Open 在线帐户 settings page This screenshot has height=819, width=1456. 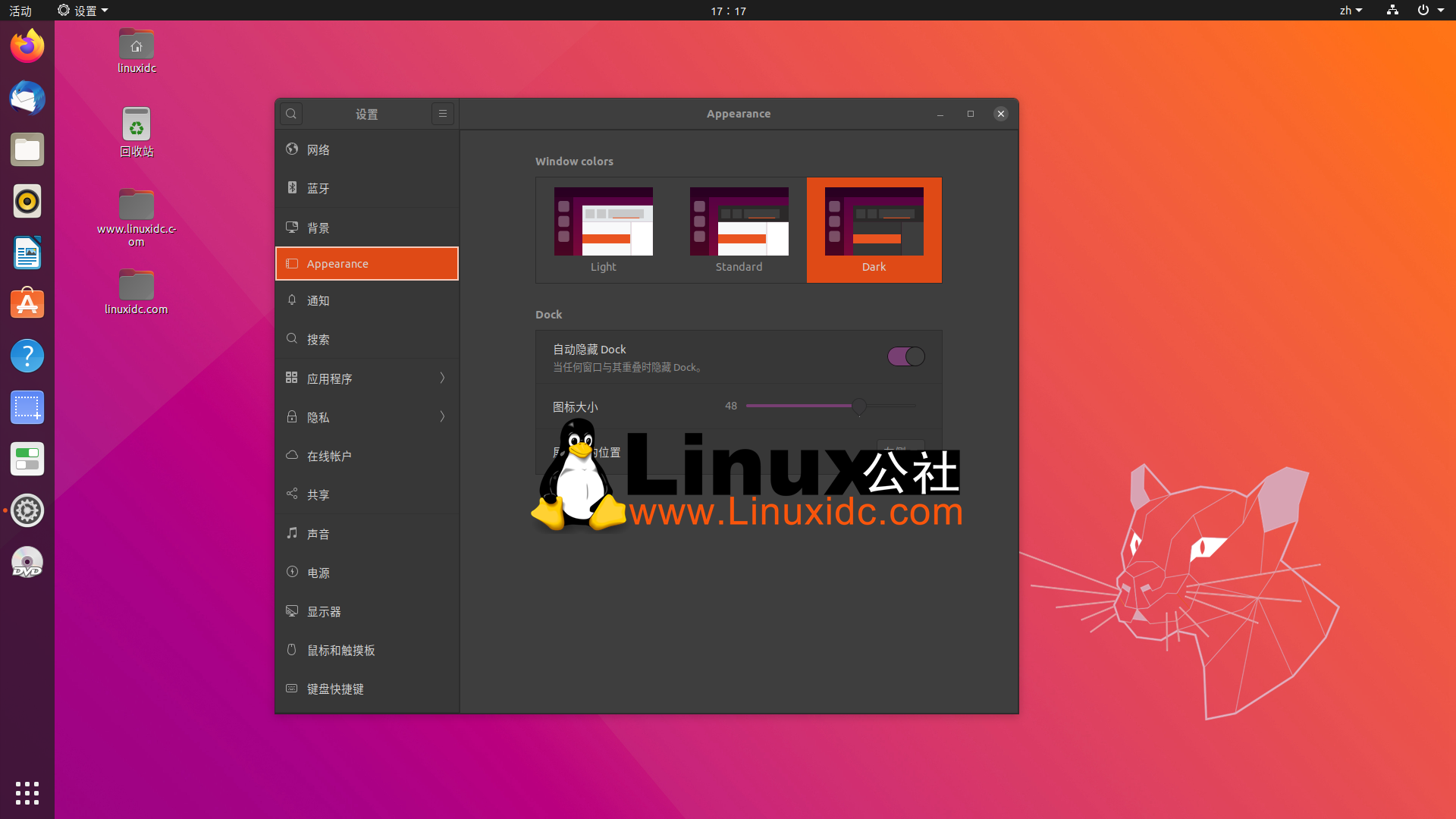(x=328, y=456)
